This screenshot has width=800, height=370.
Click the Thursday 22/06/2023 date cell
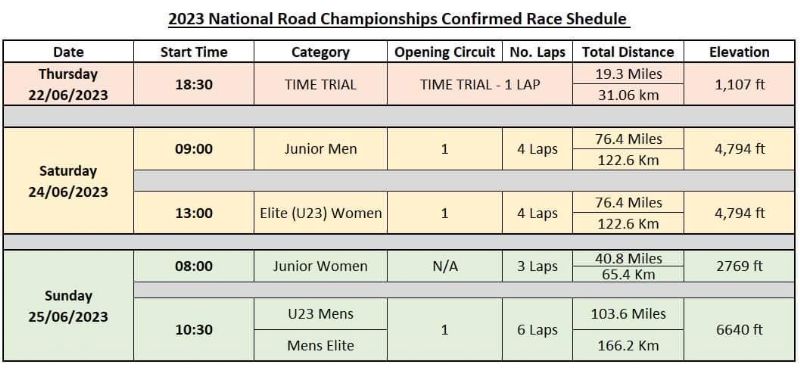pyautogui.click(x=68, y=84)
